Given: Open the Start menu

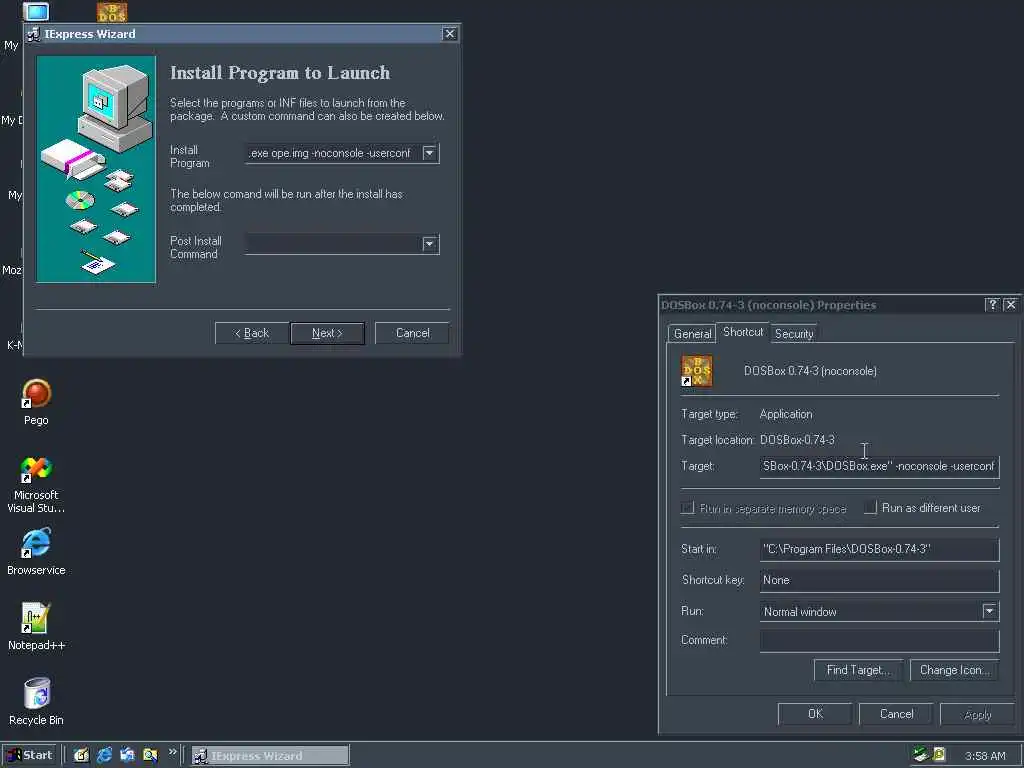Looking at the screenshot, I should coord(30,756).
